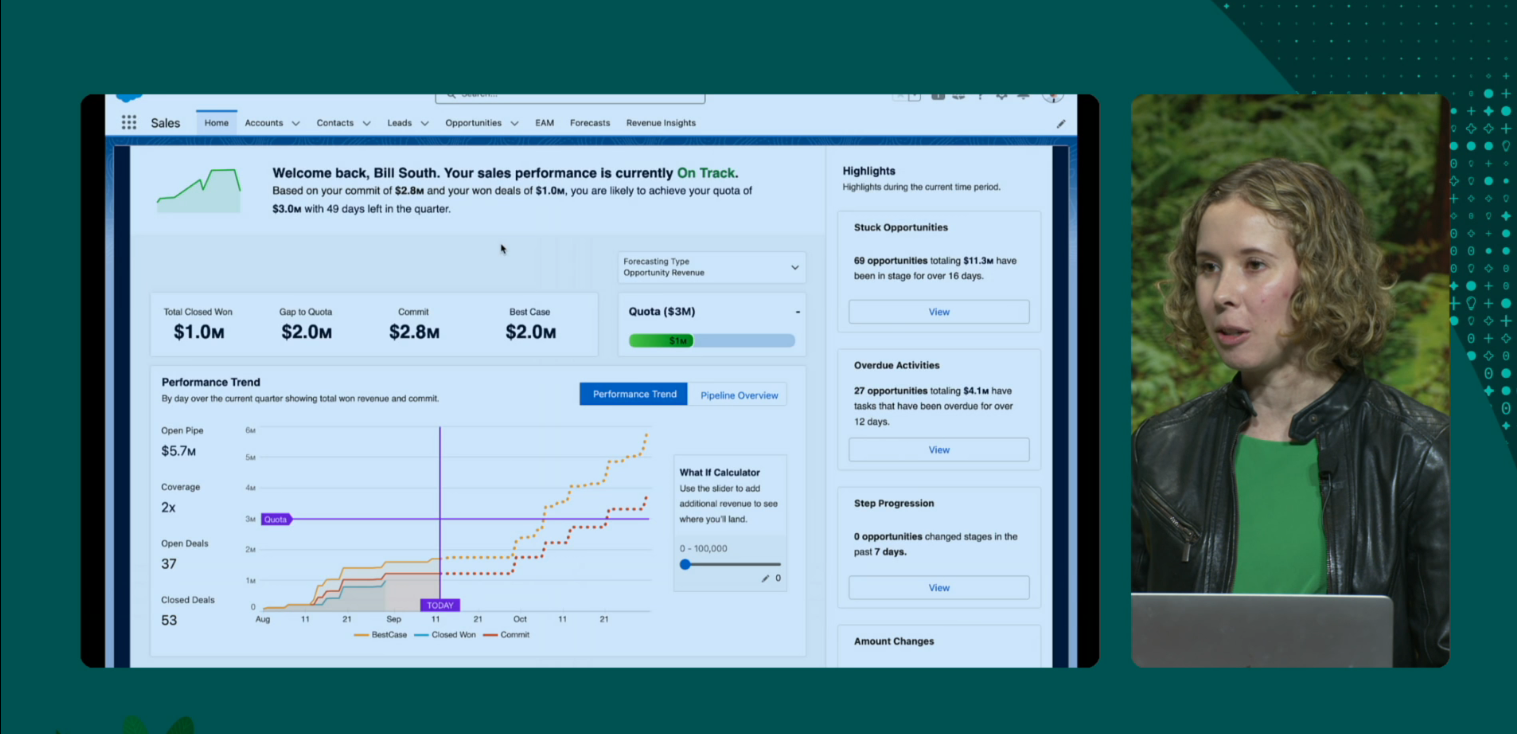
Task: Click the Commit legend entry
Action: click(x=507, y=635)
